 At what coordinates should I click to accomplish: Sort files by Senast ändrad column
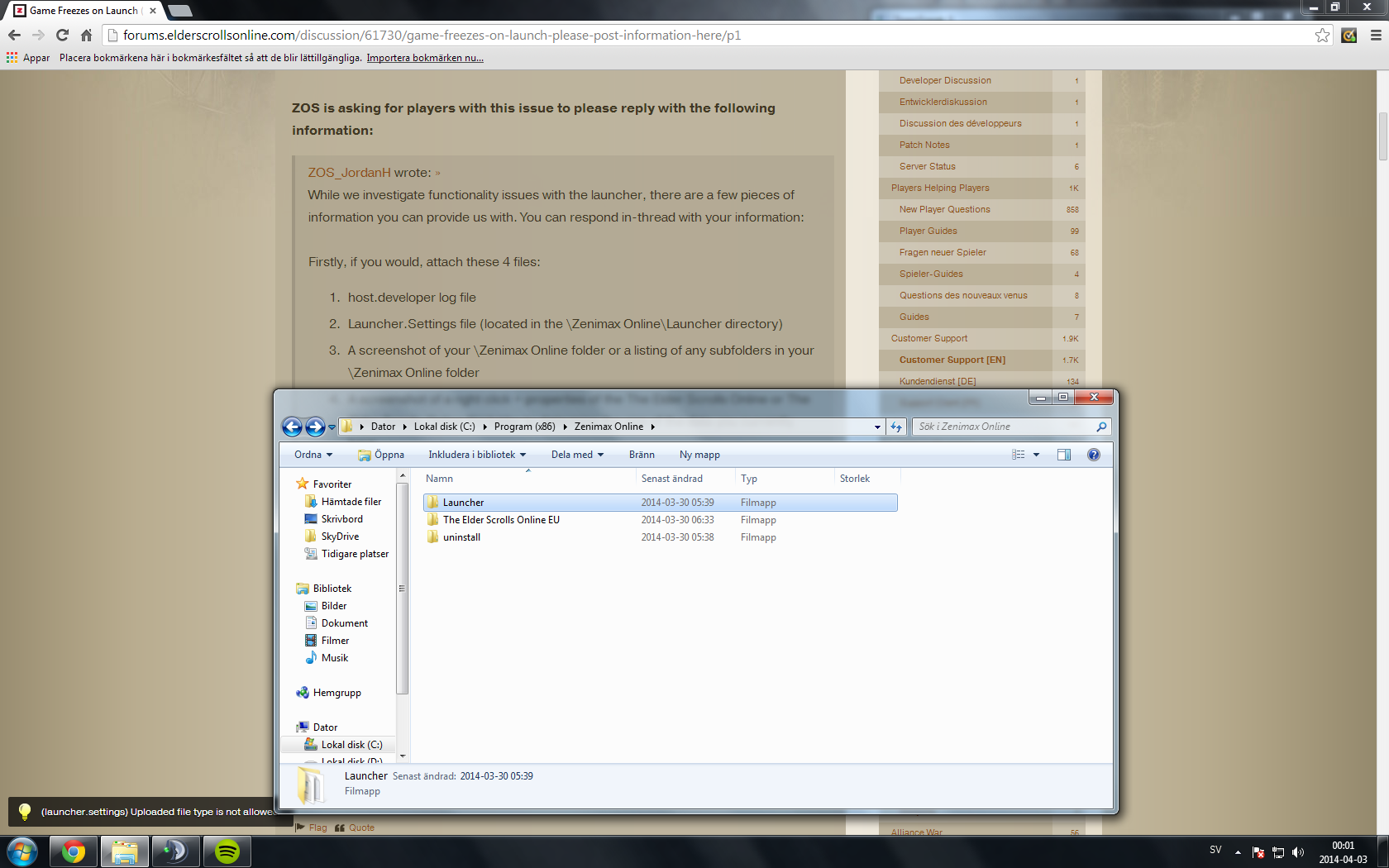tap(685, 479)
